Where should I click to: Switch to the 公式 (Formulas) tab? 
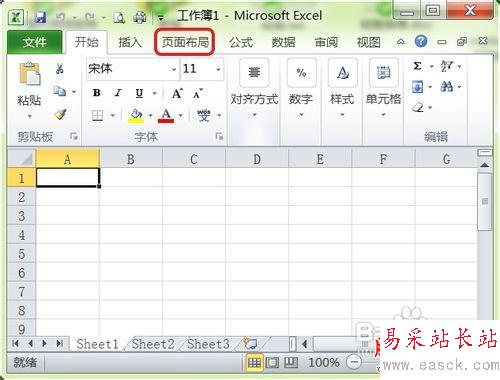click(241, 42)
